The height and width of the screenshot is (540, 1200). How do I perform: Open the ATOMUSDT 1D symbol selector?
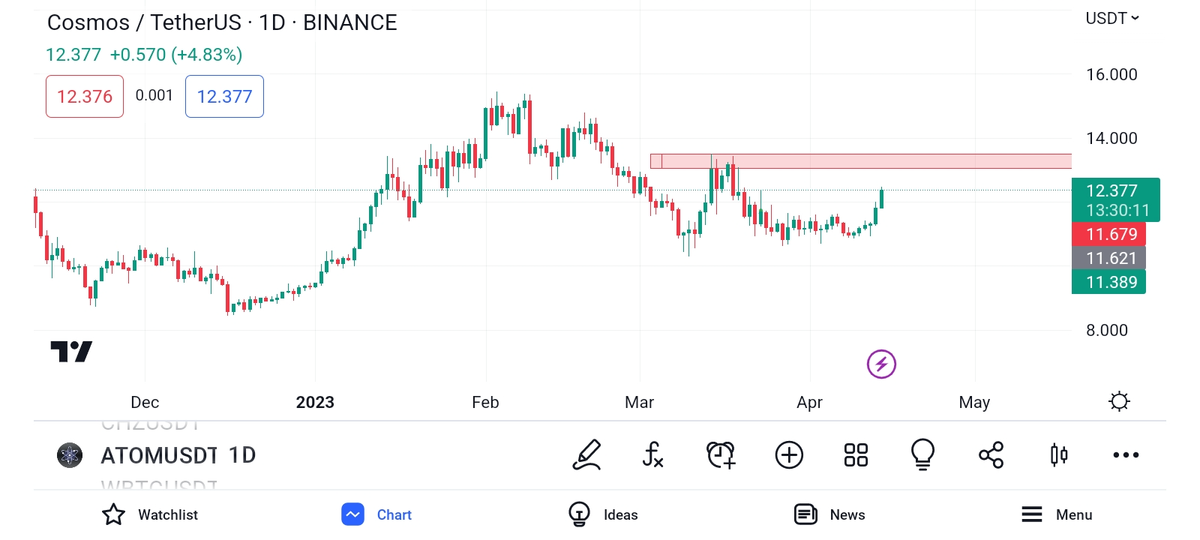178,455
